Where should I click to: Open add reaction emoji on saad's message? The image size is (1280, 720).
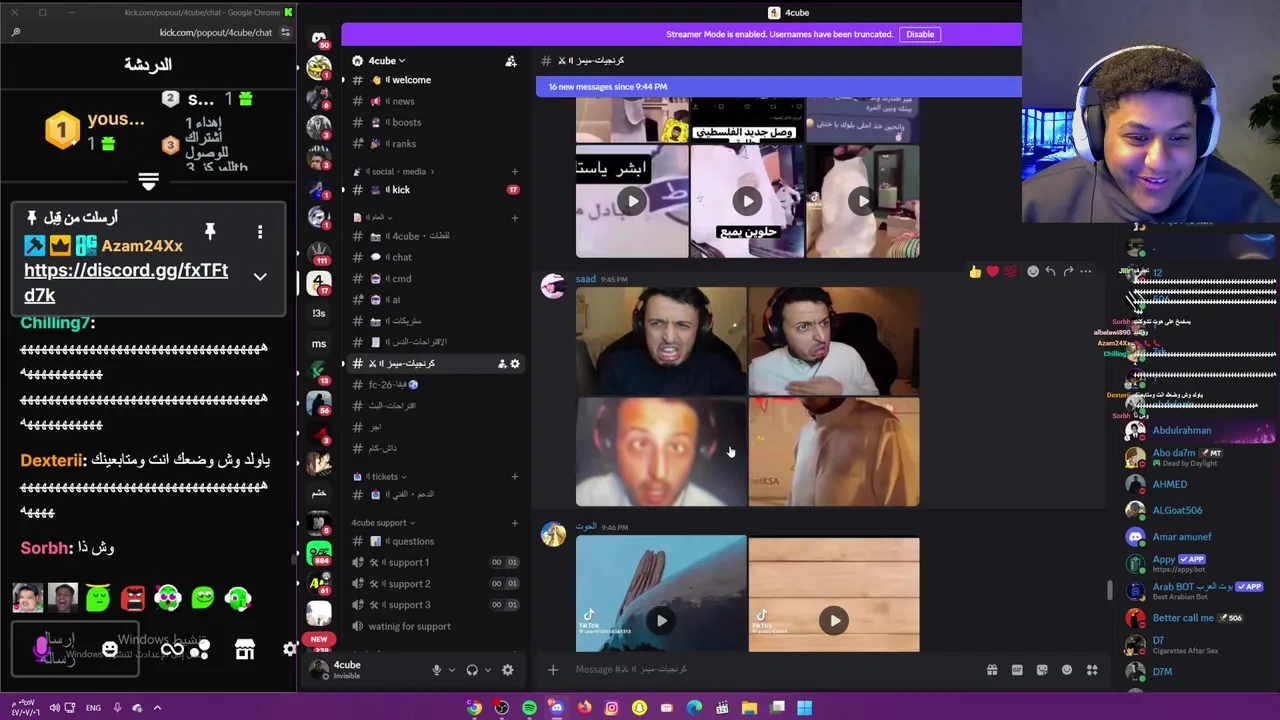click(1033, 271)
